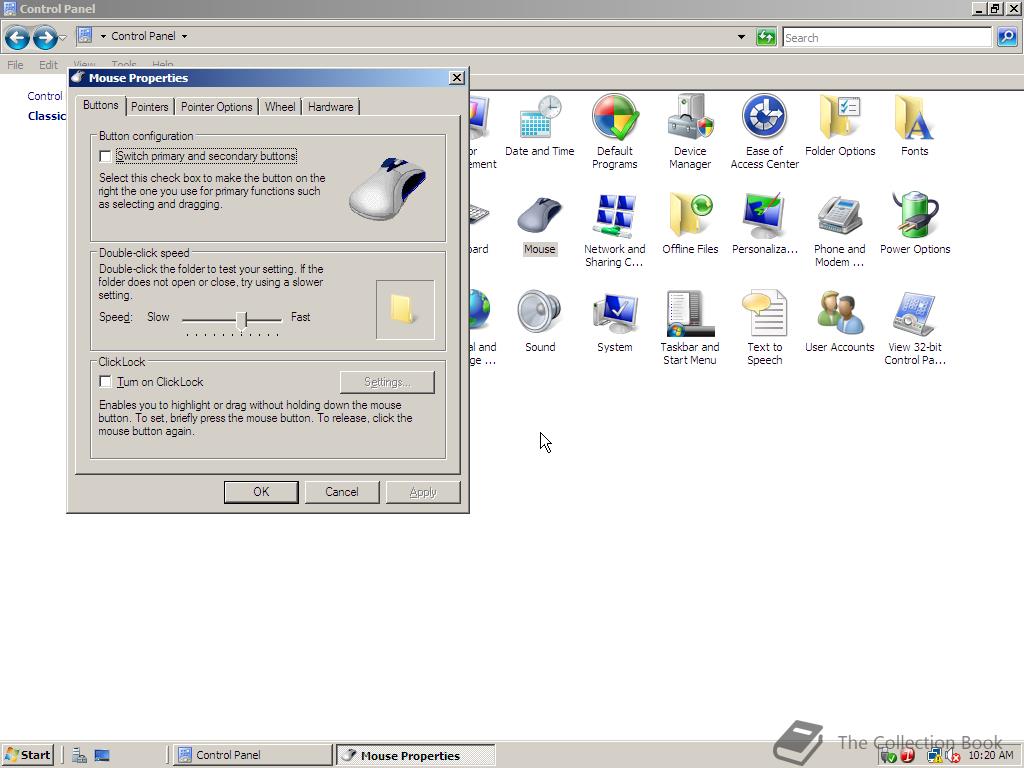The image size is (1024, 768).
Task: Click the clock showing 10:20 AM
Action: click(x=991, y=755)
